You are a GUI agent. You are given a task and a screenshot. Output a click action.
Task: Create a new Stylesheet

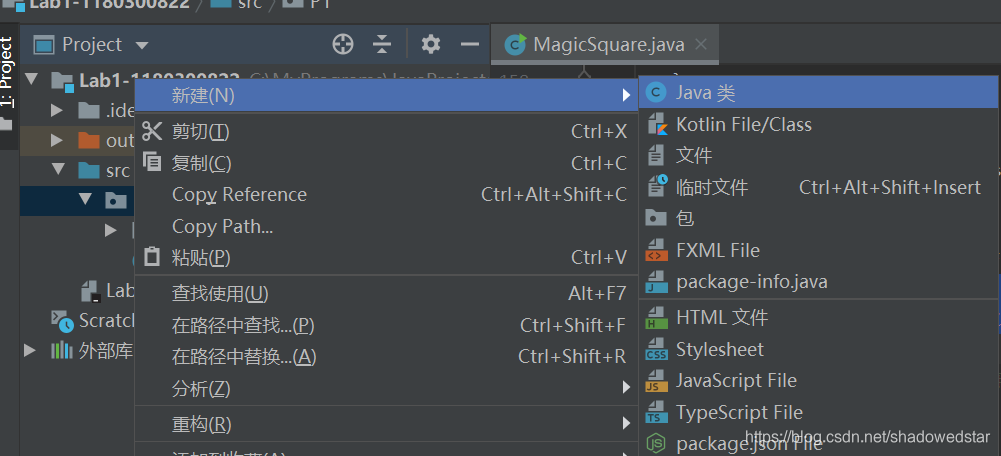[x=819, y=349]
